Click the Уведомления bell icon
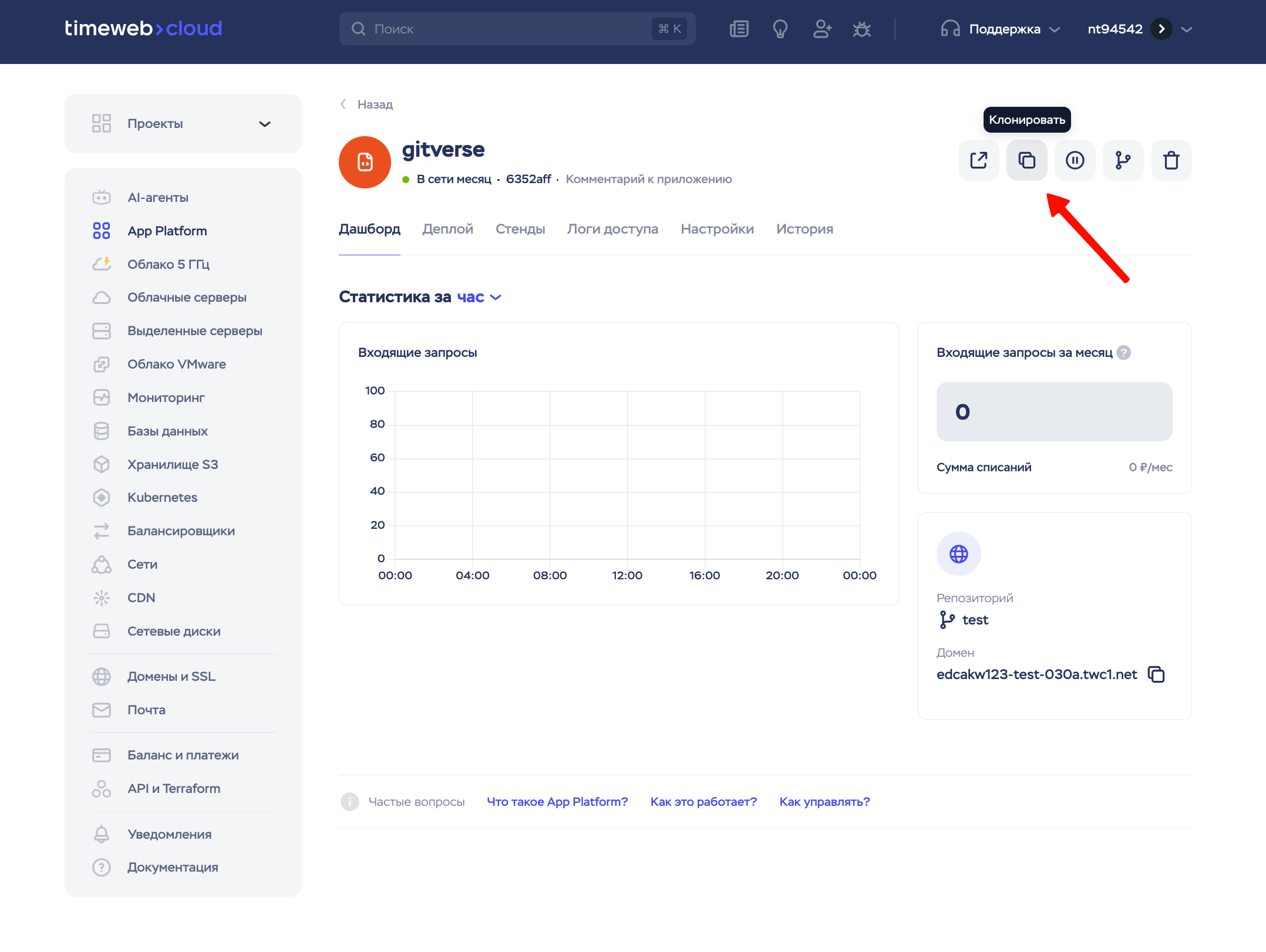 (x=102, y=834)
